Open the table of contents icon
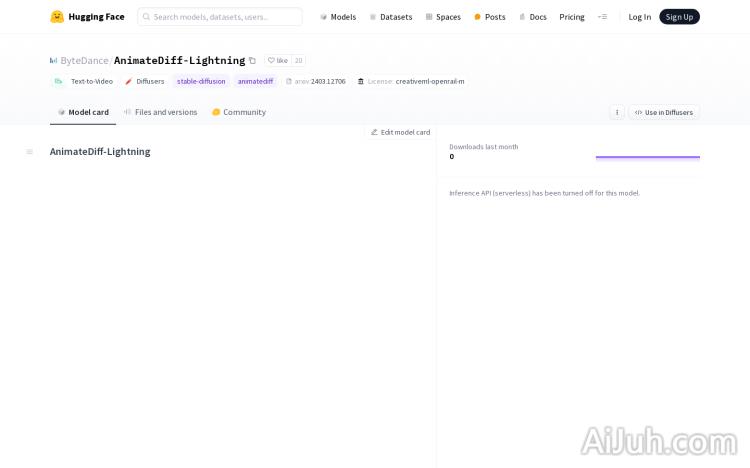750x468 pixels. (x=30, y=152)
